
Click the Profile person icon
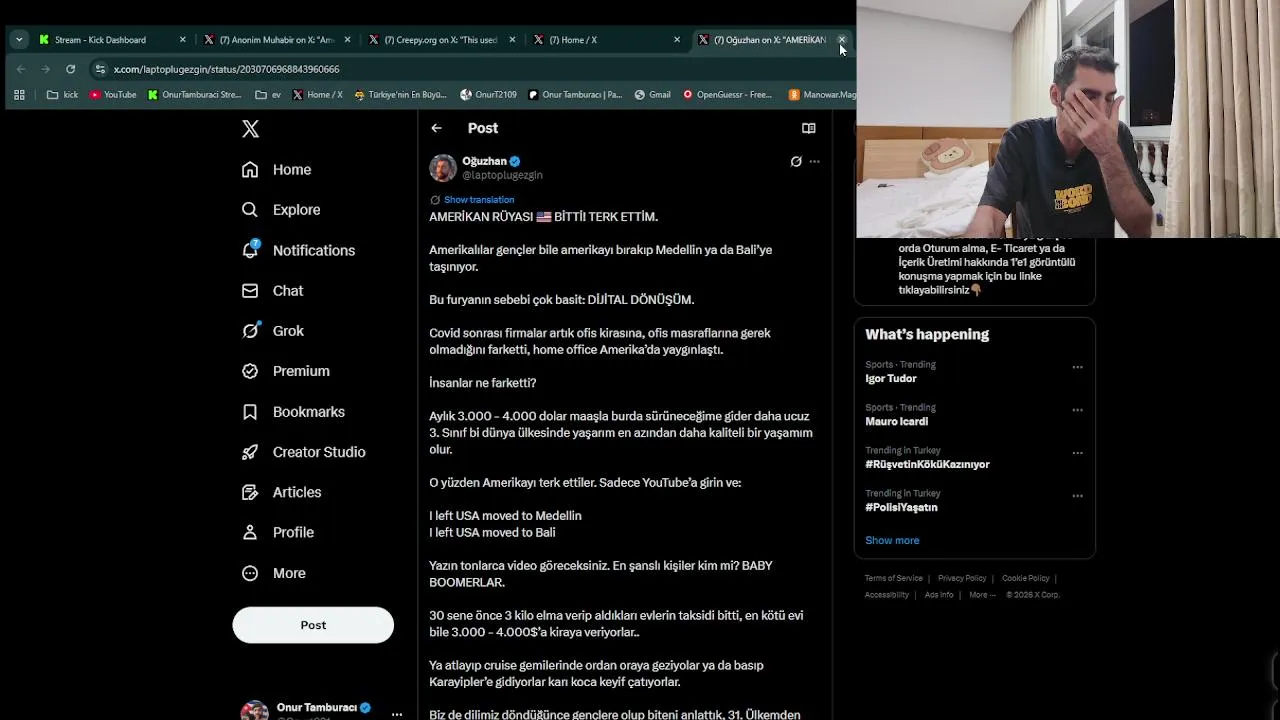tap(250, 532)
